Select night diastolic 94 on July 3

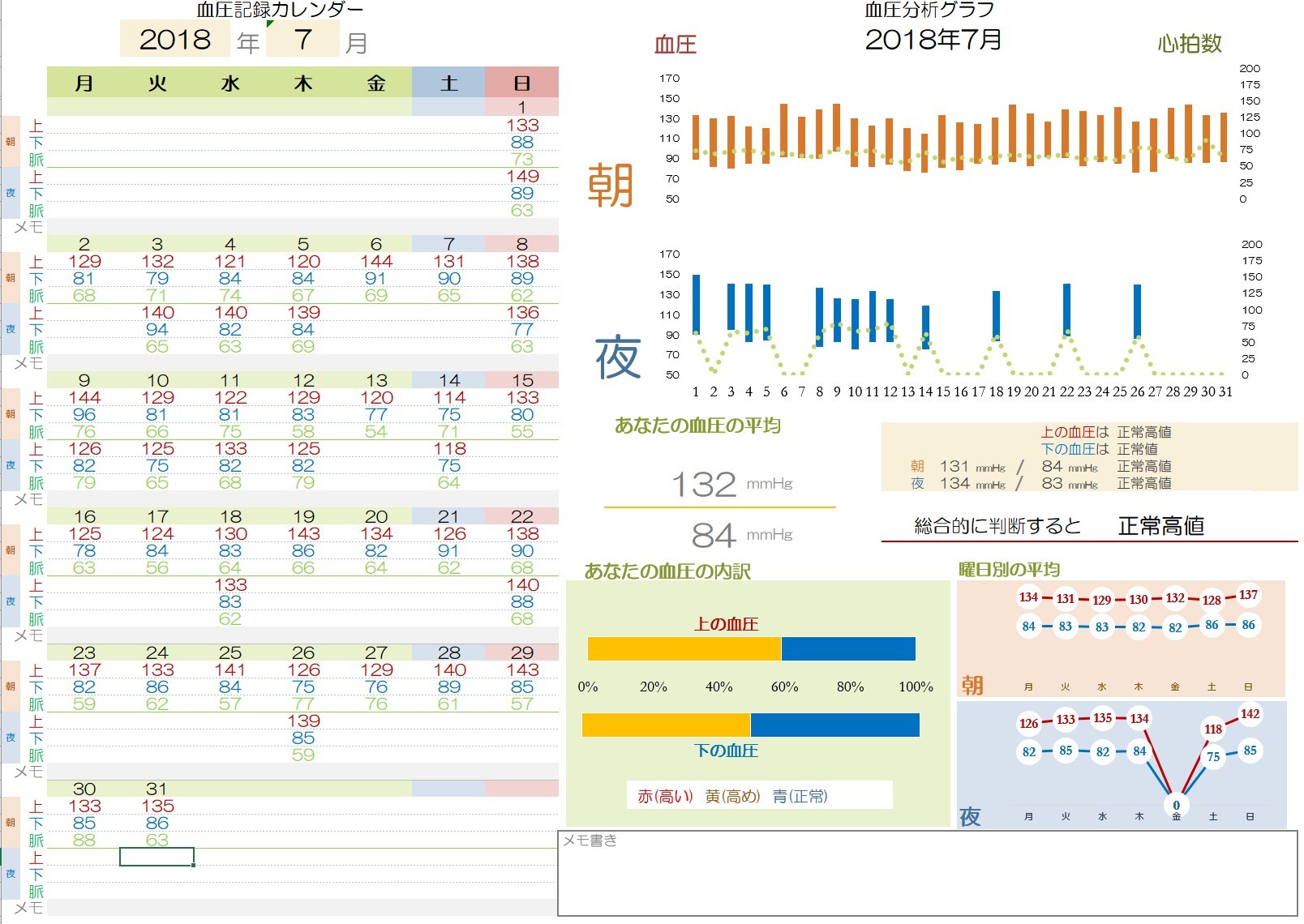(157, 329)
